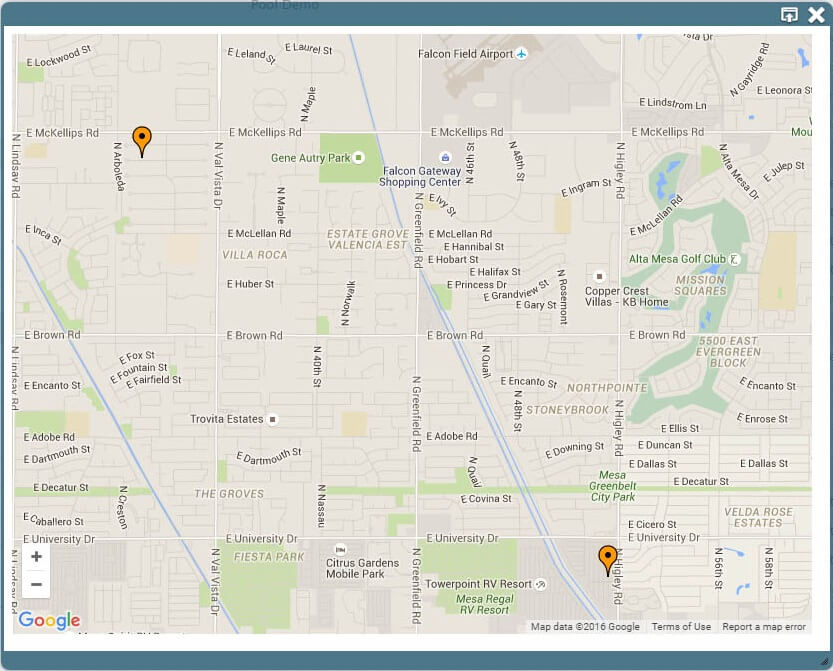
Task: Open the map in a new window icon
Action: pos(789,15)
